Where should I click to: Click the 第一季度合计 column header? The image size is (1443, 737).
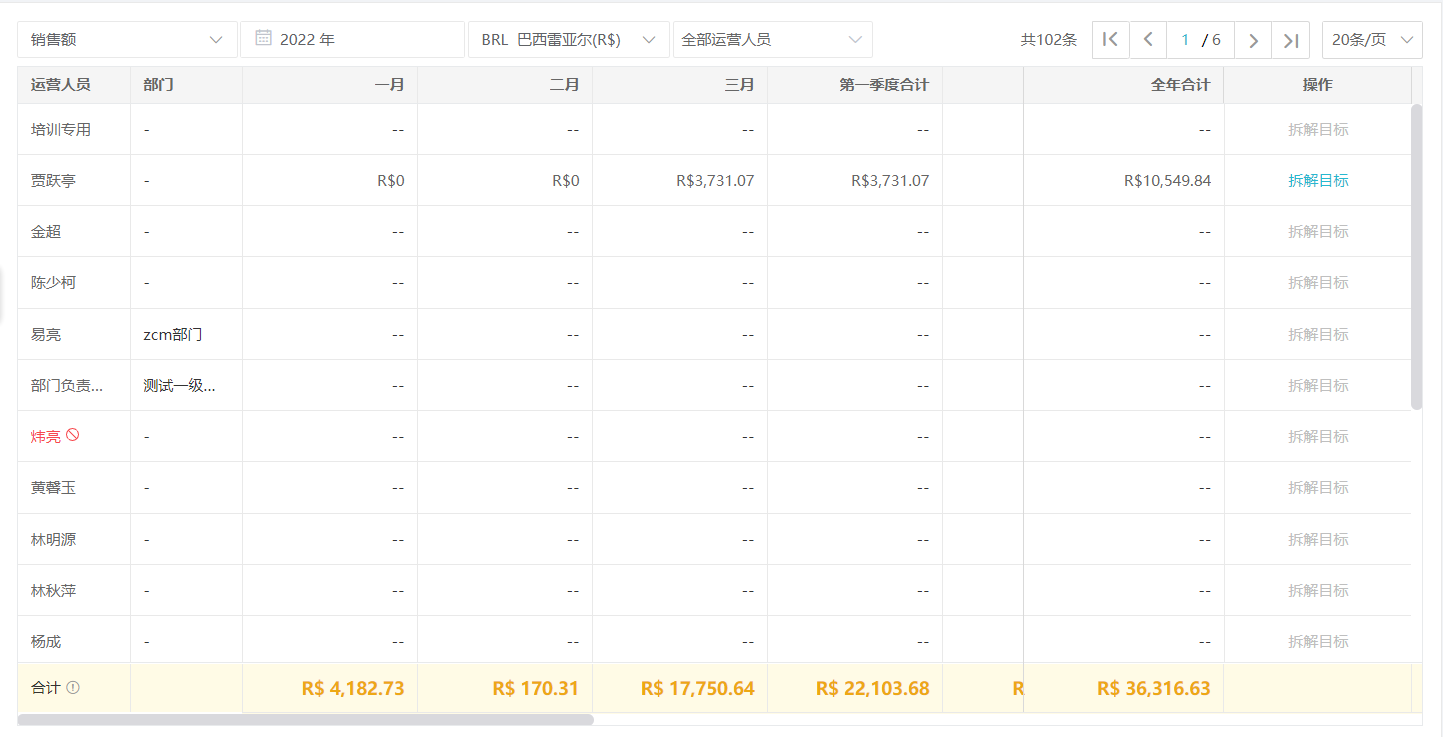pos(884,84)
